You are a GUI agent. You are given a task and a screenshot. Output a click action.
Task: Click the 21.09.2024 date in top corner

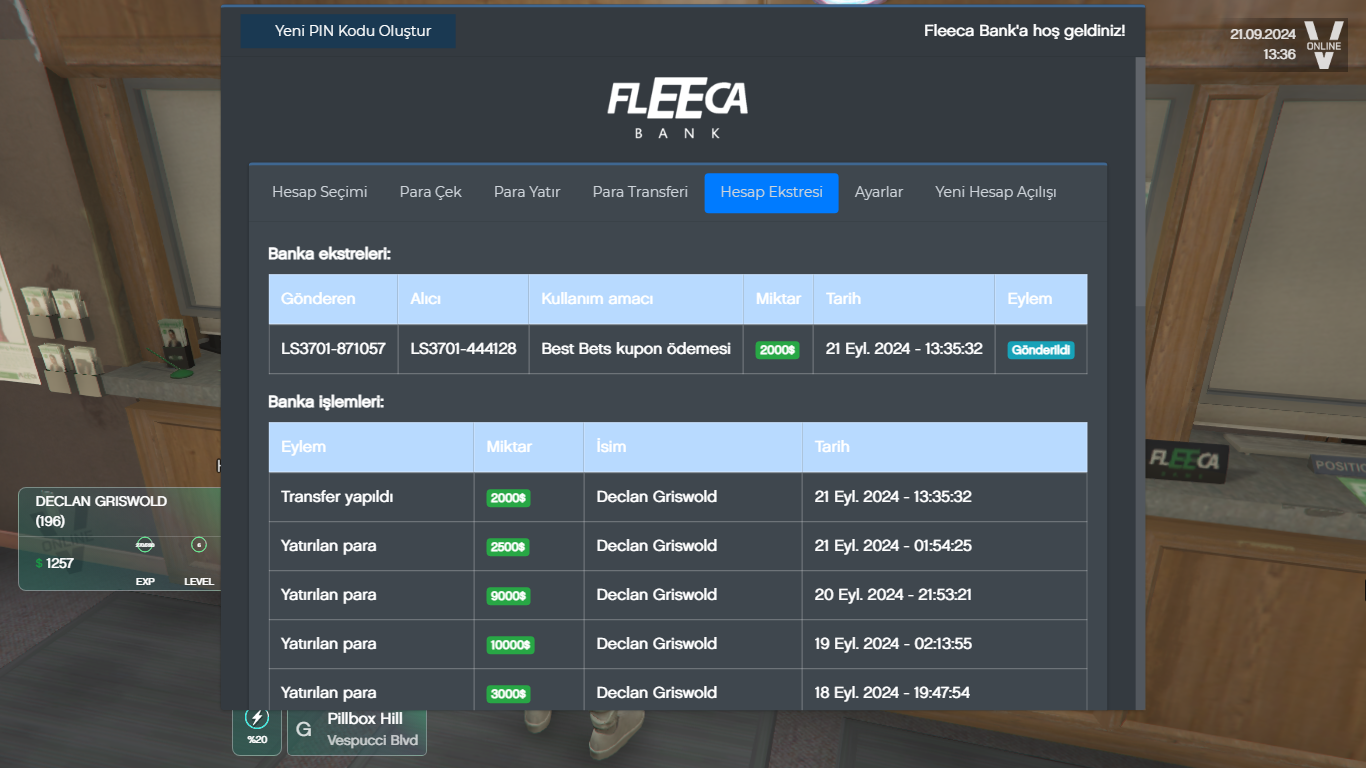pos(1263,34)
